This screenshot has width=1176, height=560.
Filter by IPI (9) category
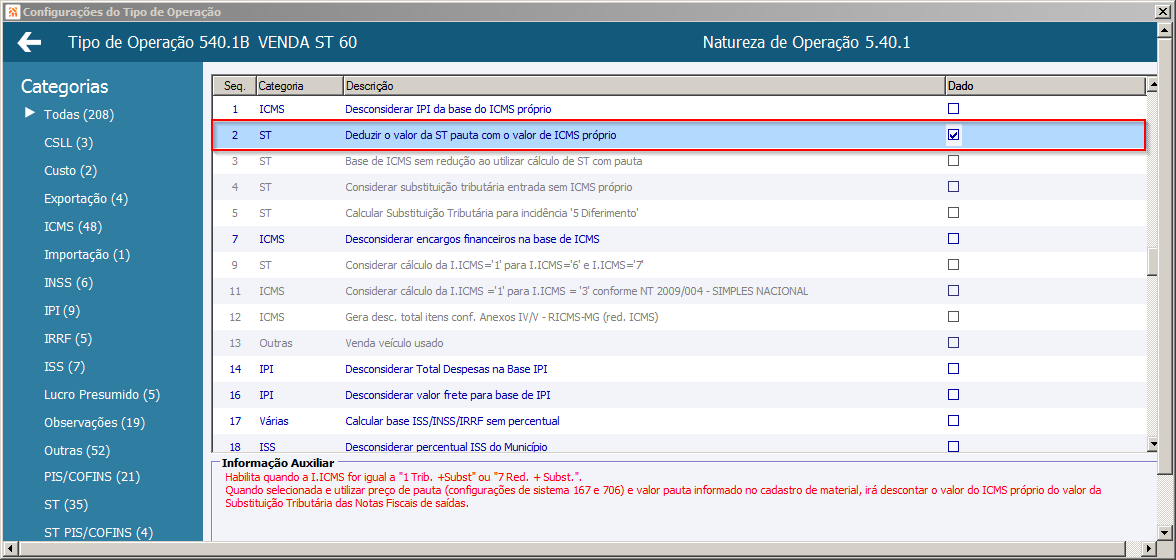pos(62,310)
